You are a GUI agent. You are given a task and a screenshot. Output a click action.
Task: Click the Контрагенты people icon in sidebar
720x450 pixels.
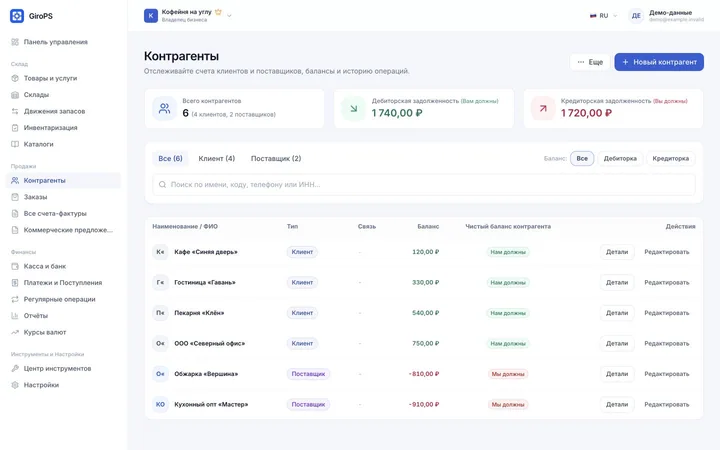(15, 180)
